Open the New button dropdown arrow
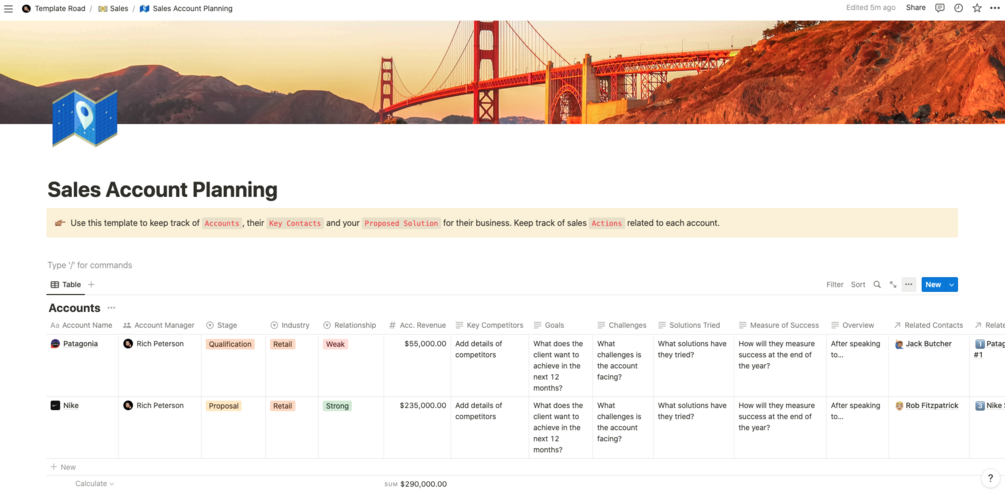The height and width of the screenshot is (493, 1005). point(952,285)
